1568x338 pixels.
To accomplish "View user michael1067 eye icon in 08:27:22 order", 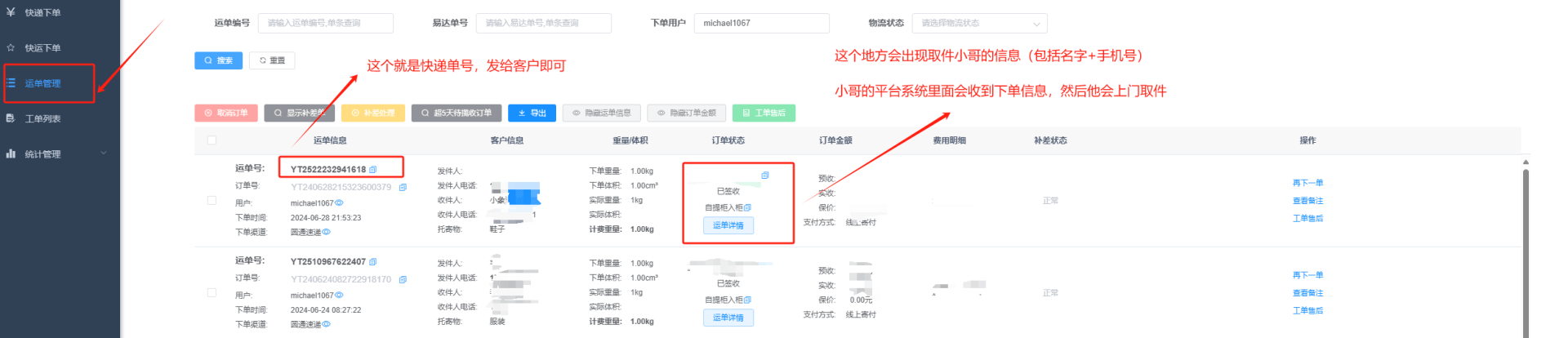I will 339,296.
